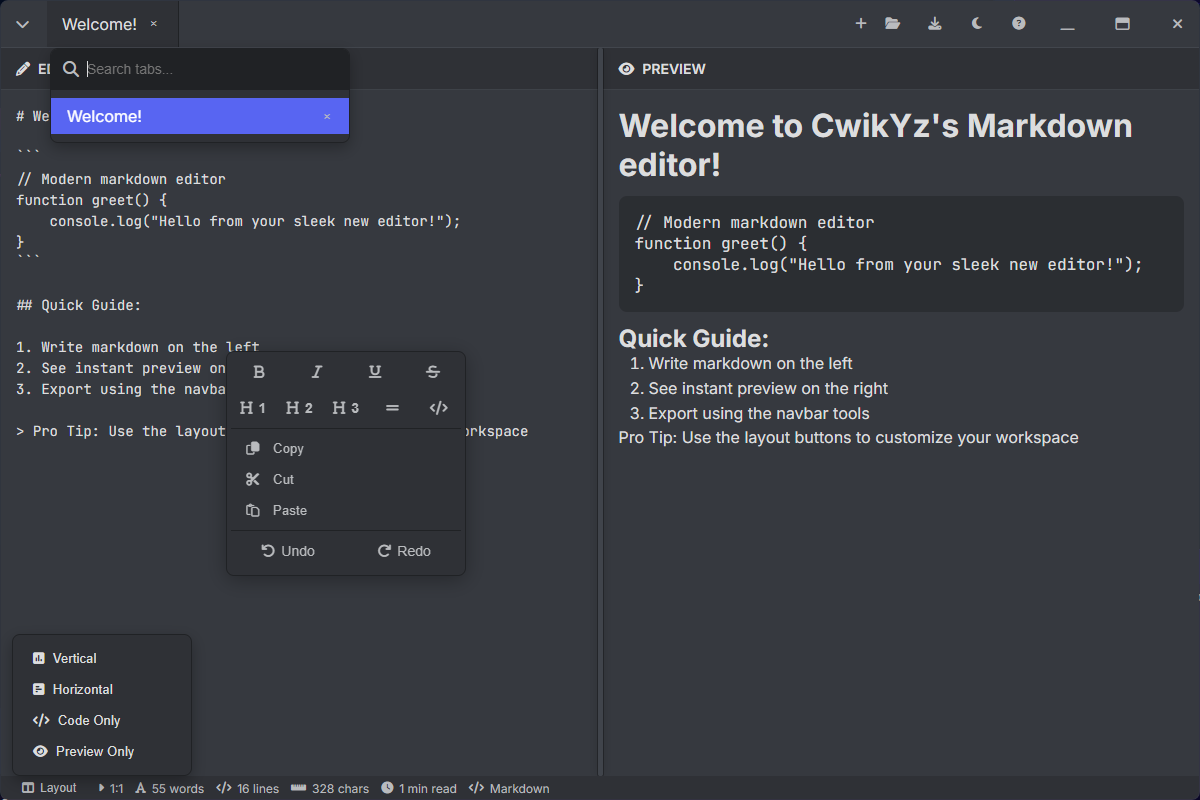Insert Heading 3 using the H3 icon
The height and width of the screenshot is (800, 1200).
pyautogui.click(x=346, y=408)
